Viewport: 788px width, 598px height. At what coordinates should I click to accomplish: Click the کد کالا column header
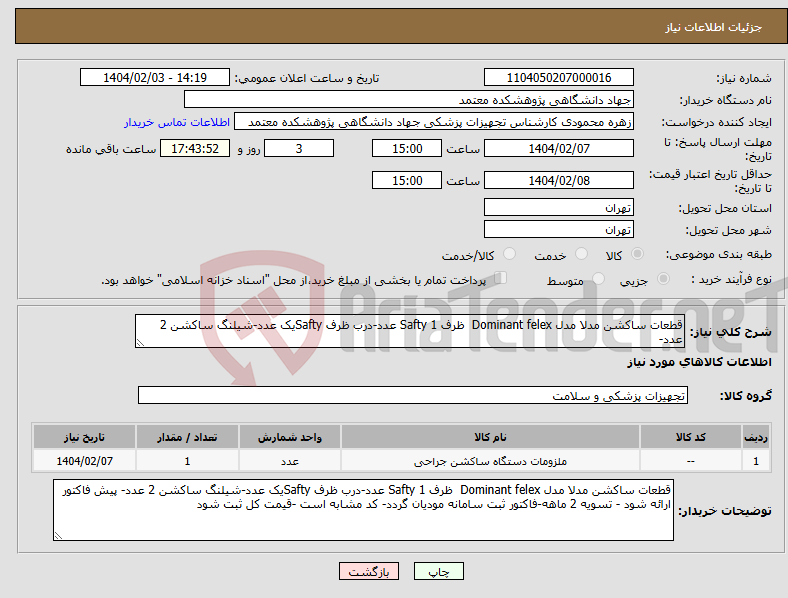(x=691, y=437)
